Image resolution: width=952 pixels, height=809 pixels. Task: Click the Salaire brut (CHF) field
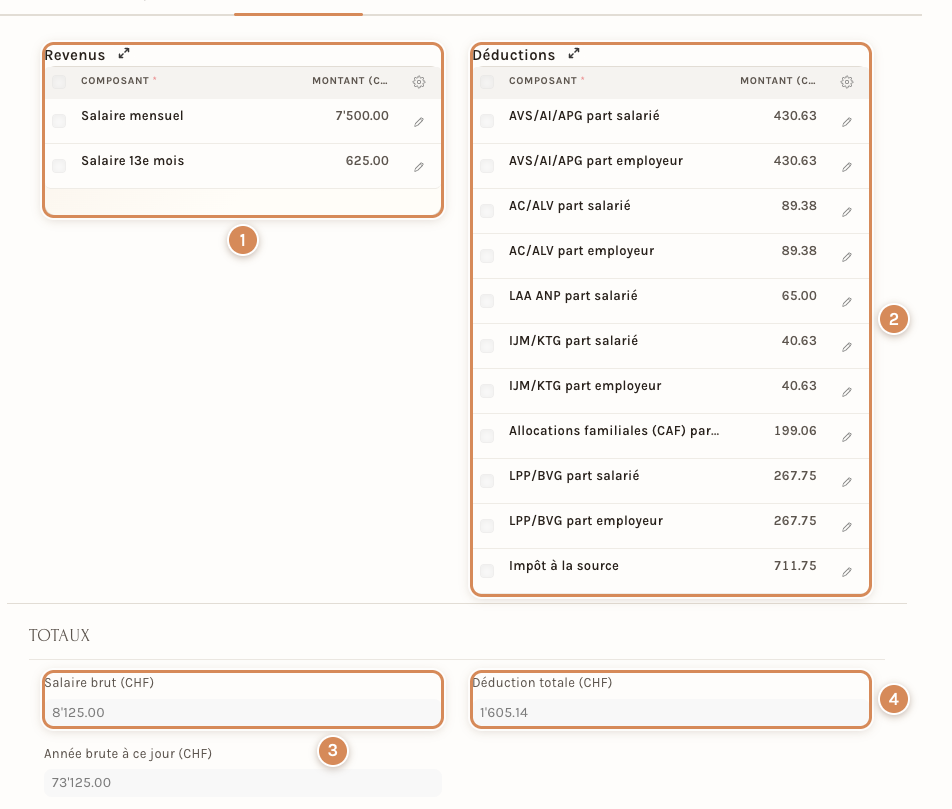tap(243, 712)
